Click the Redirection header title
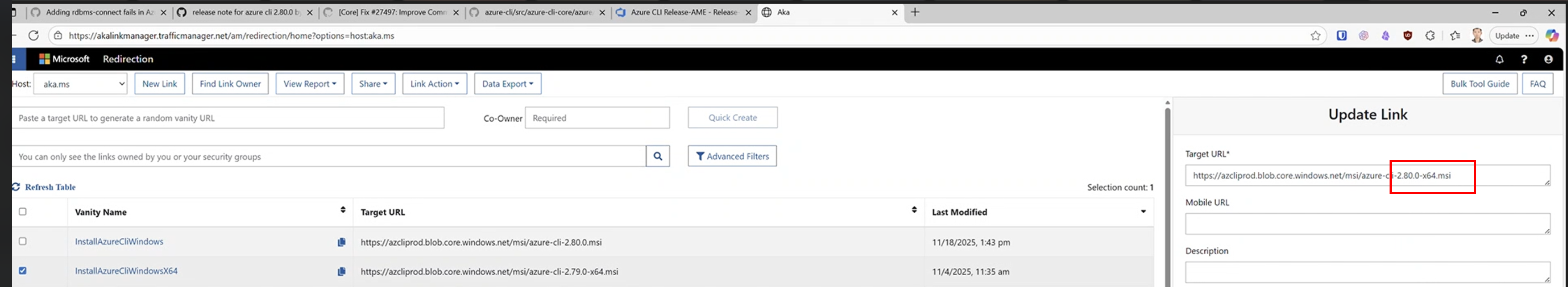The width and height of the screenshot is (1568, 287). coord(128,59)
